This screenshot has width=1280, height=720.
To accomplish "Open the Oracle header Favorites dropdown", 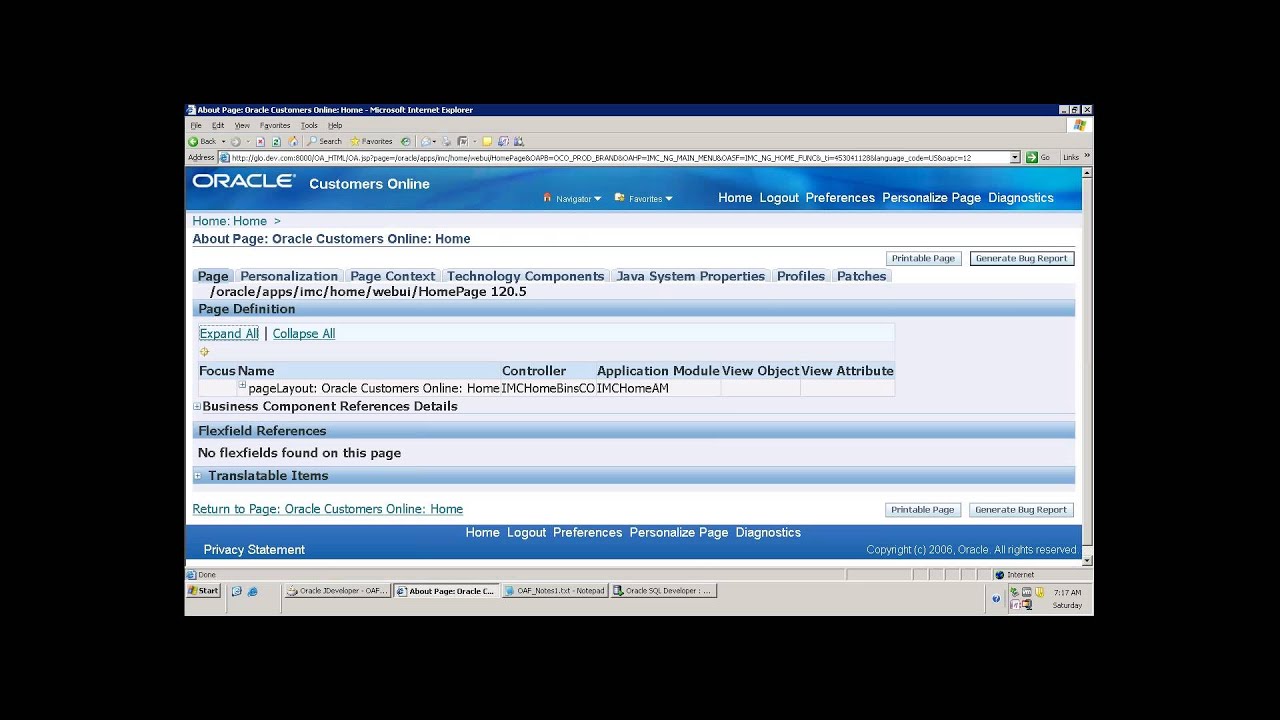I will (x=644, y=198).
